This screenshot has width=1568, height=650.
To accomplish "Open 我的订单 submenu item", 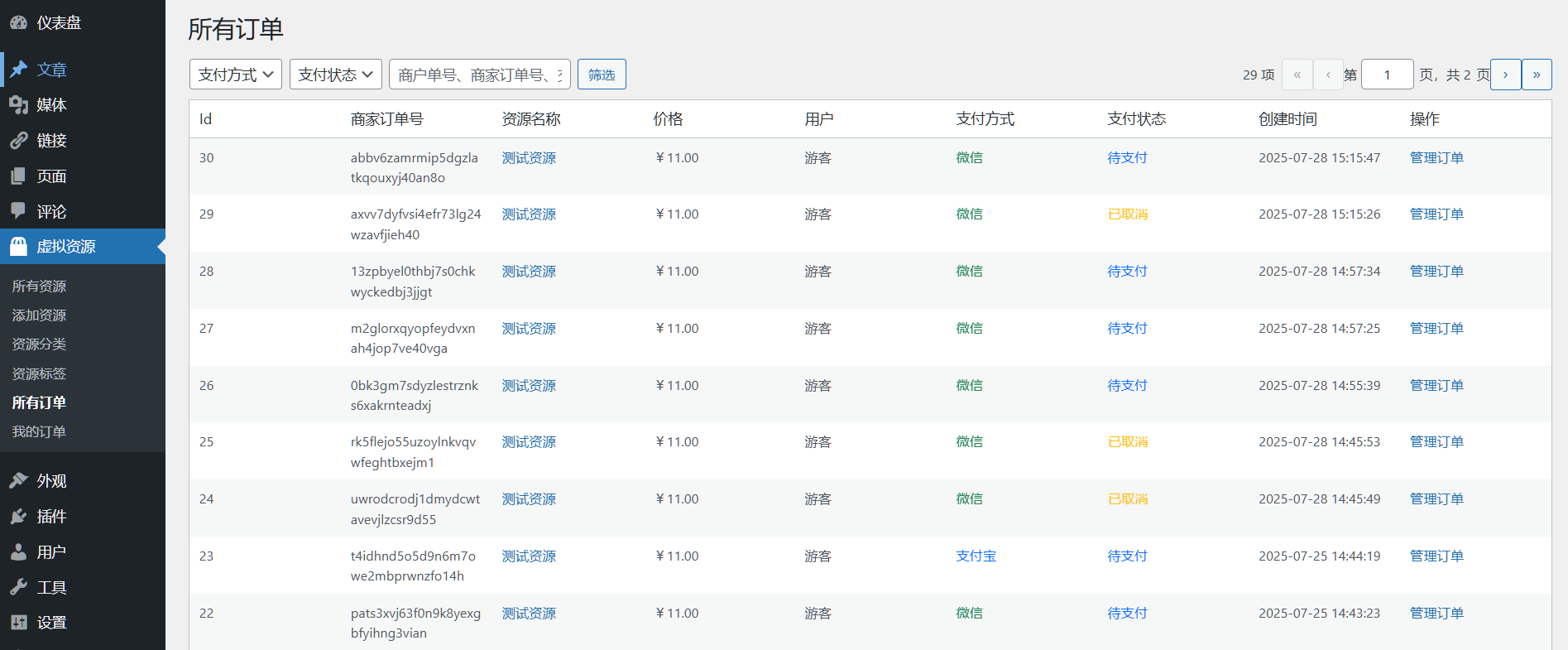I will (x=39, y=432).
